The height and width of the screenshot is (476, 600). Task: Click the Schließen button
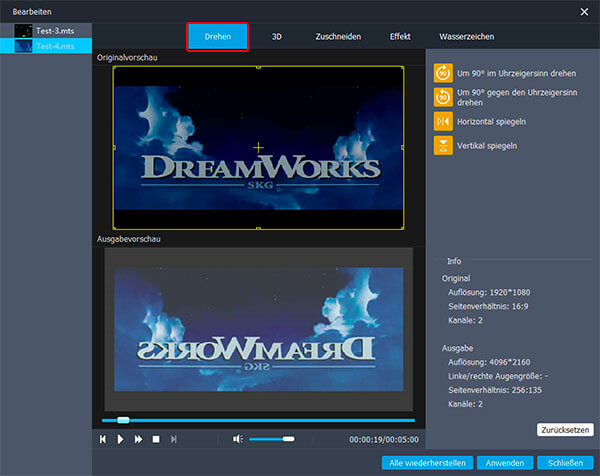point(565,463)
